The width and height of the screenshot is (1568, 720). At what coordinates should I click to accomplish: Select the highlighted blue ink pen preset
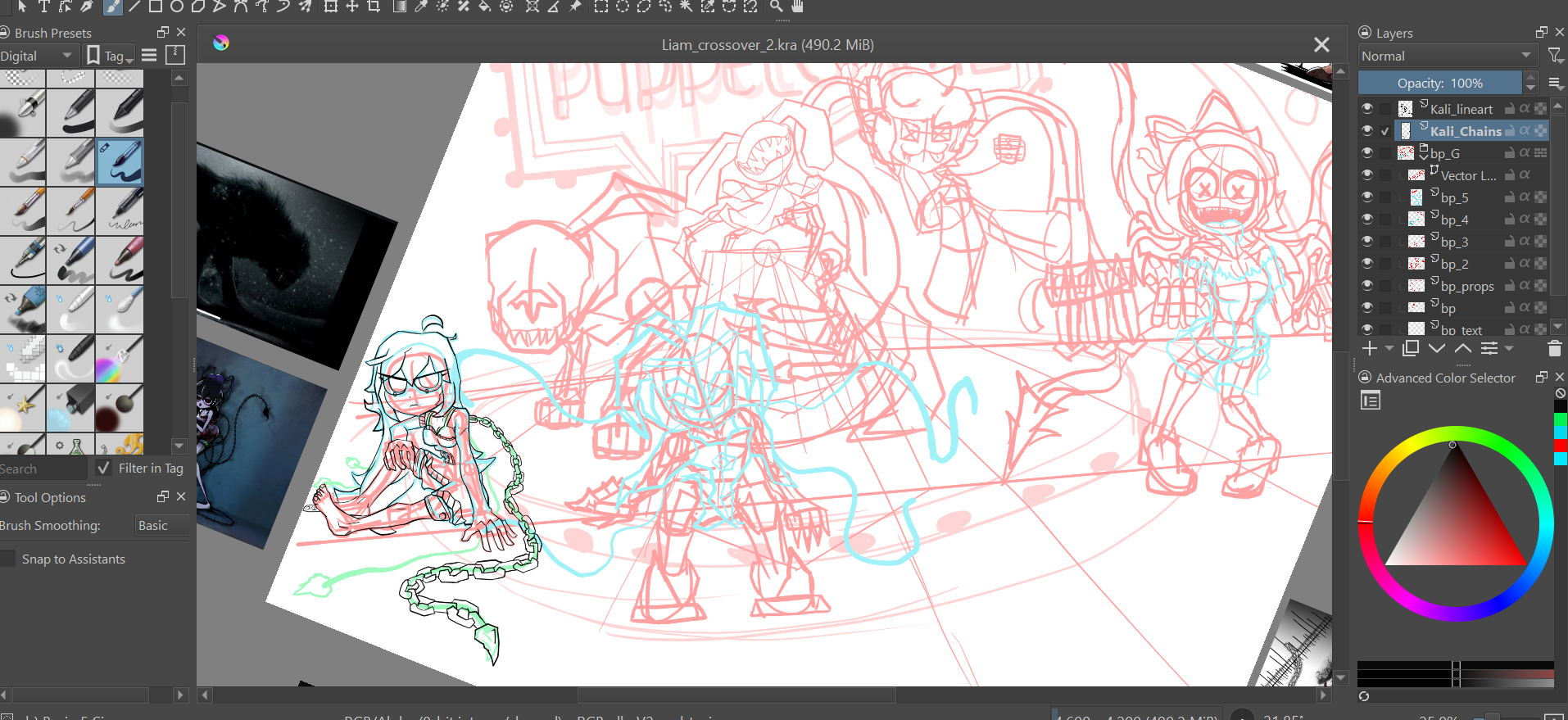coord(120,161)
